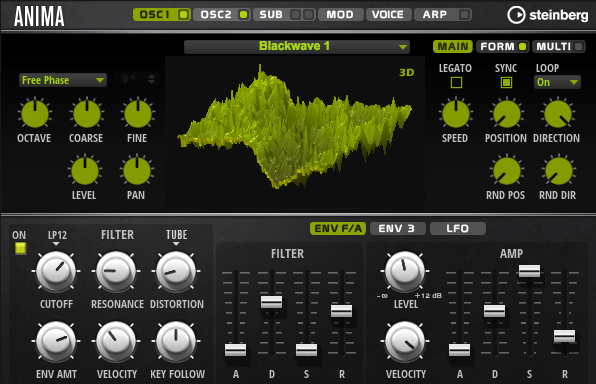Screen dimensions: 596x384
Task: Toggle the 3D wavetable view
Action: coord(406,72)
